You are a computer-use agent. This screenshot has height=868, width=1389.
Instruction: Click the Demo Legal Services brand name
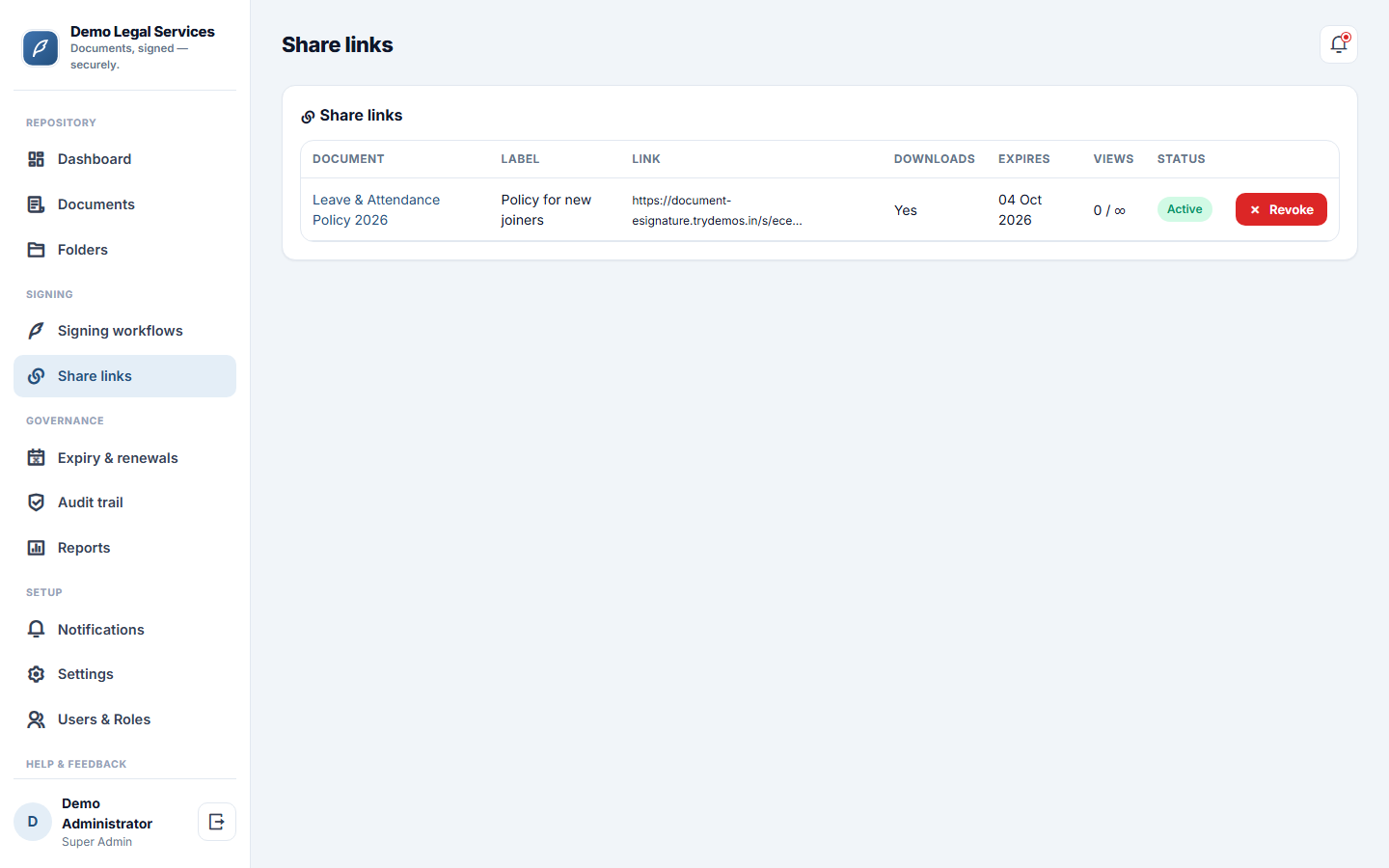pos(143,32)
